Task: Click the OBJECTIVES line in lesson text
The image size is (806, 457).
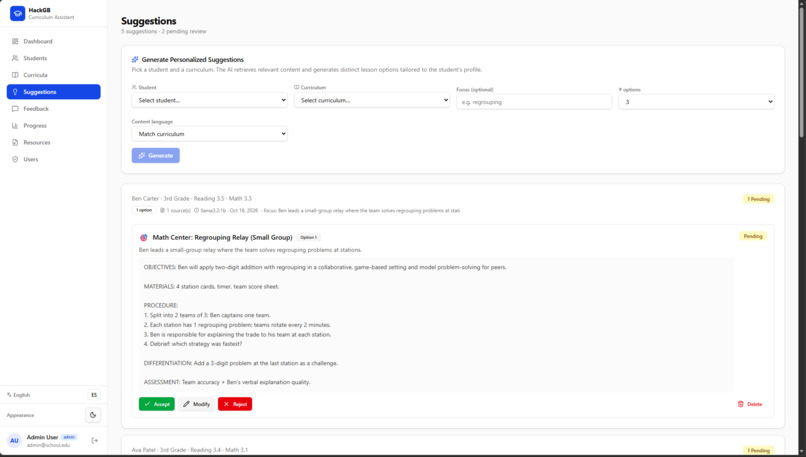Action: click(325, 267)
